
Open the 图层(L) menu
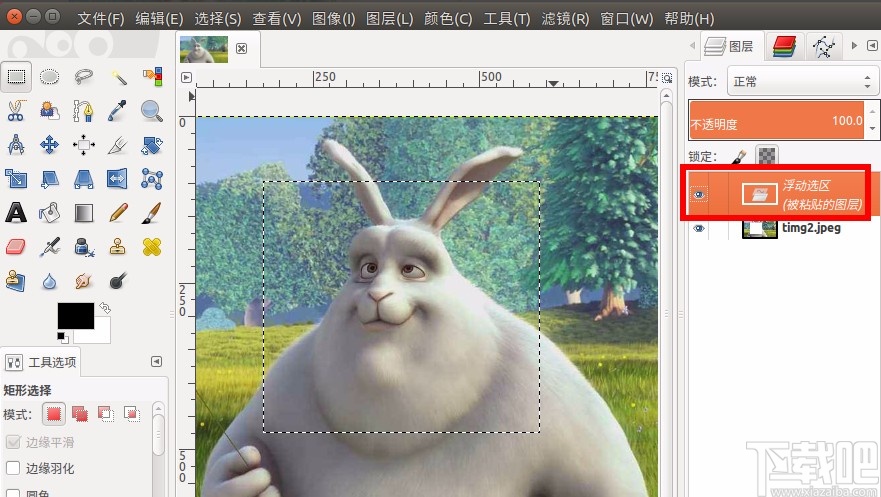pyautogui.click(x=389, y=19)
